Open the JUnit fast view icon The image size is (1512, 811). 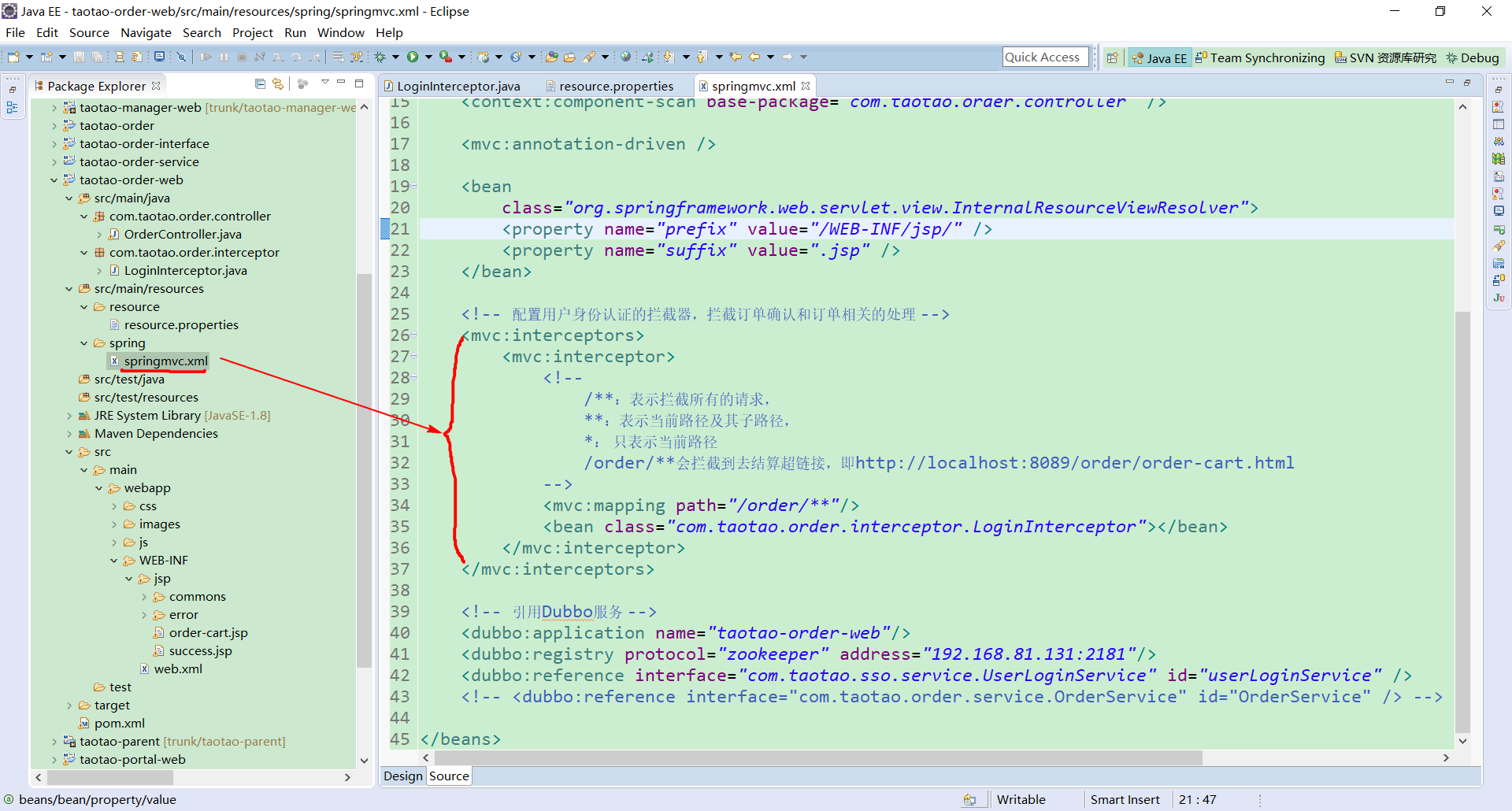(x=1499, y=298)
